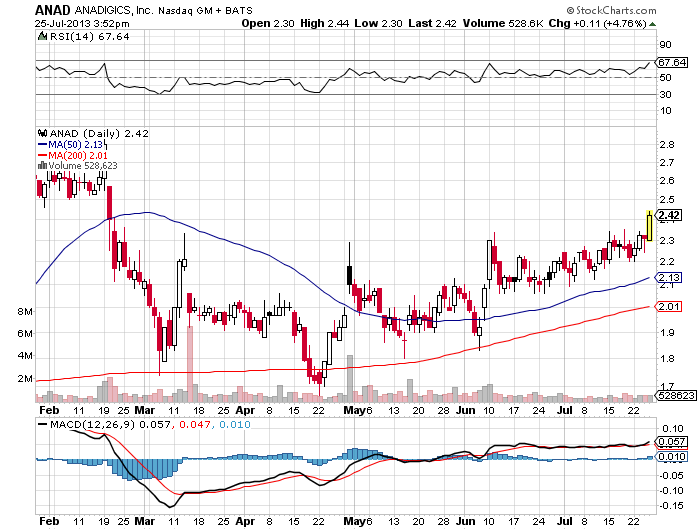Click the Volume 528.6K header value
The width and height of the screenshot is (700, 530).
(x=503, y=23)
